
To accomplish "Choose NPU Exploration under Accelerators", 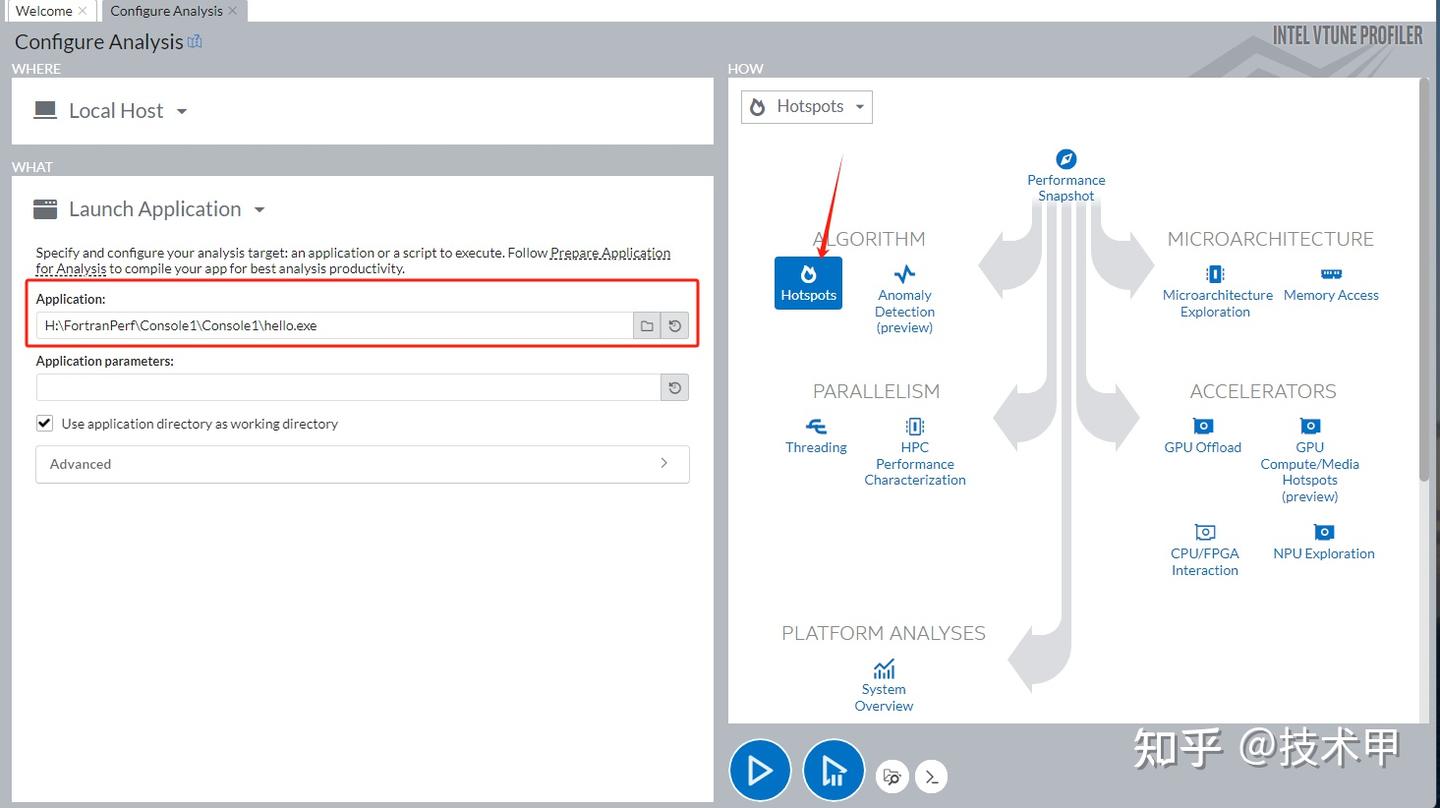I will (1323, 540).
